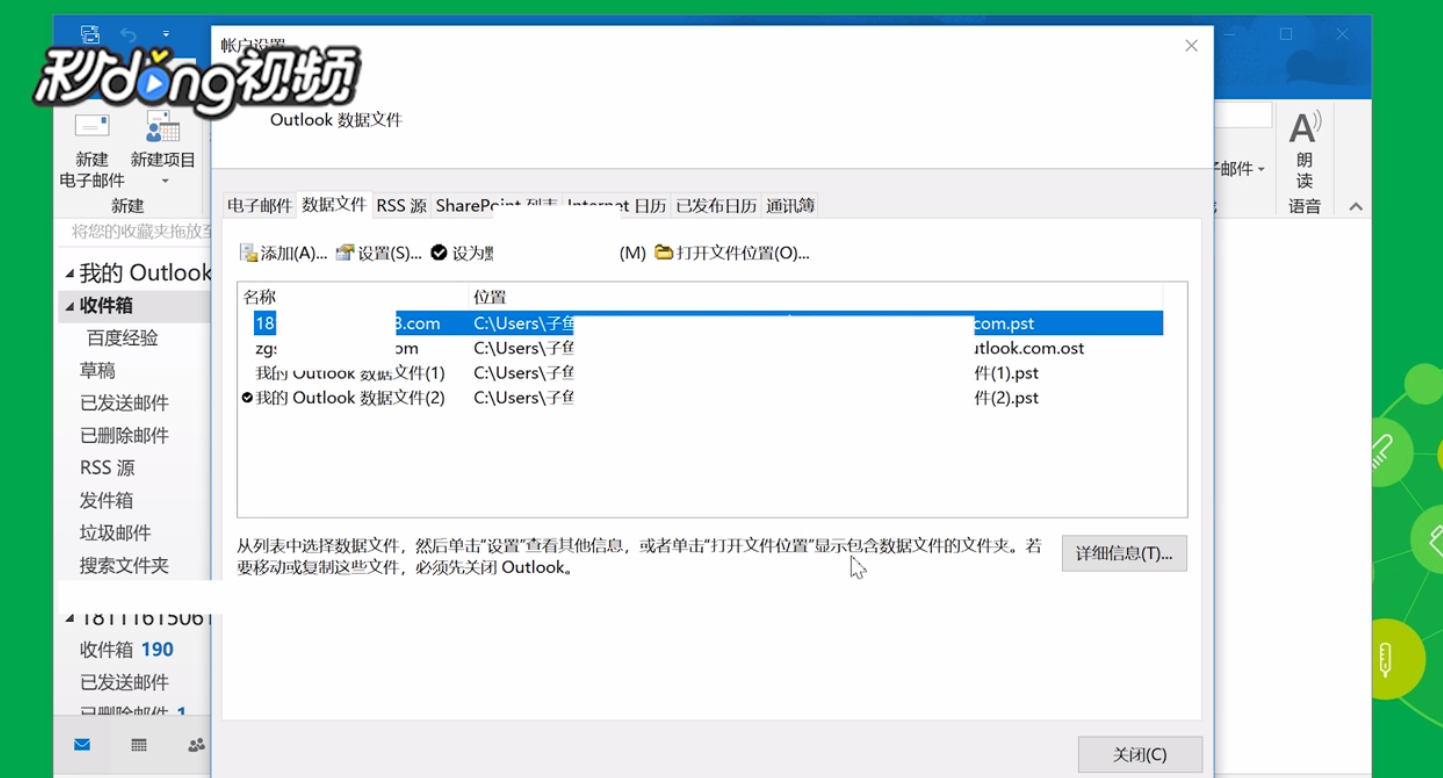
Task: Click the 名称 column header
Action: pyautogui.click(x=353, y=297)
